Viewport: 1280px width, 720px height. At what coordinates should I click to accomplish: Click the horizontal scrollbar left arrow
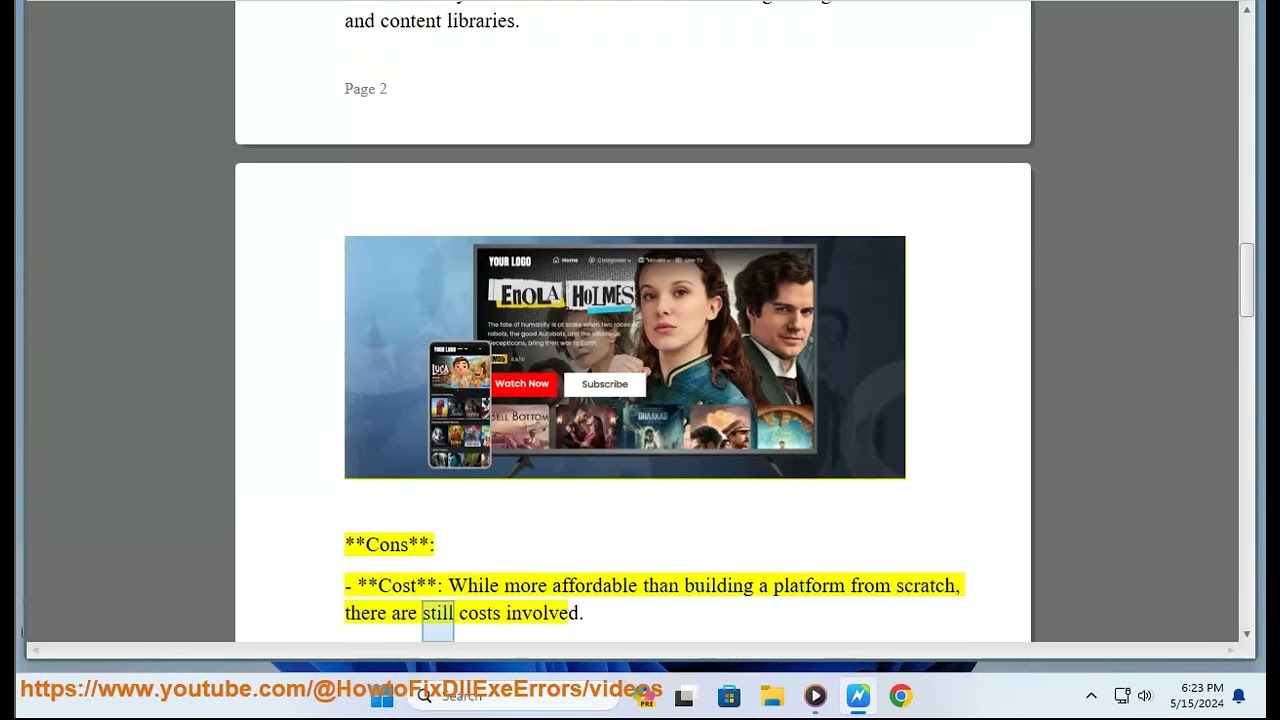(x=35, y=650)
